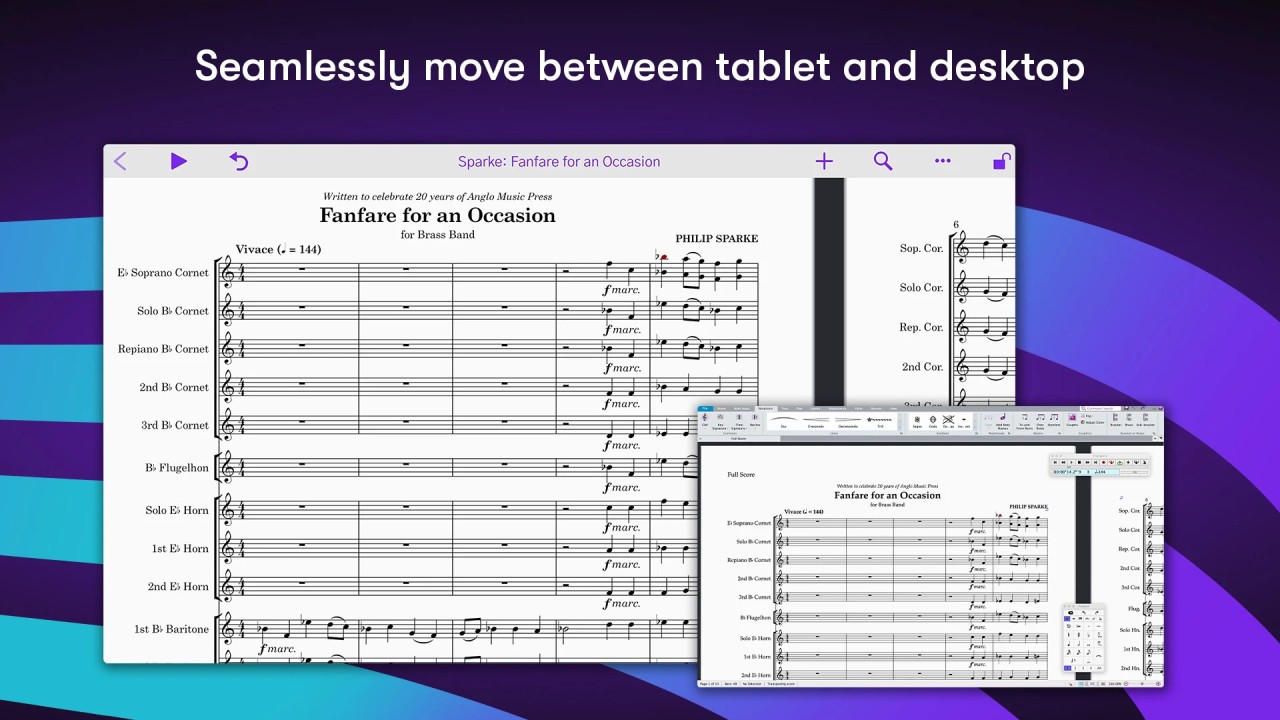This screenshot has width=1280, height=720.
Task: Insert the Coda symbol from ribbon
Action: coord(933,422)
